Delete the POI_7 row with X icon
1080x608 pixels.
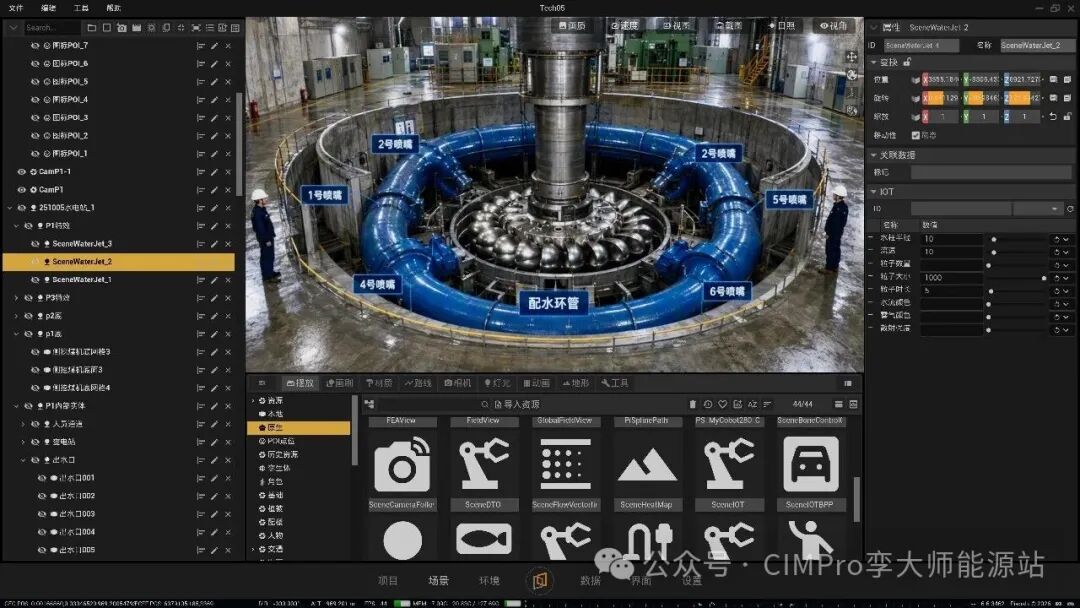[x=228, y=45]
